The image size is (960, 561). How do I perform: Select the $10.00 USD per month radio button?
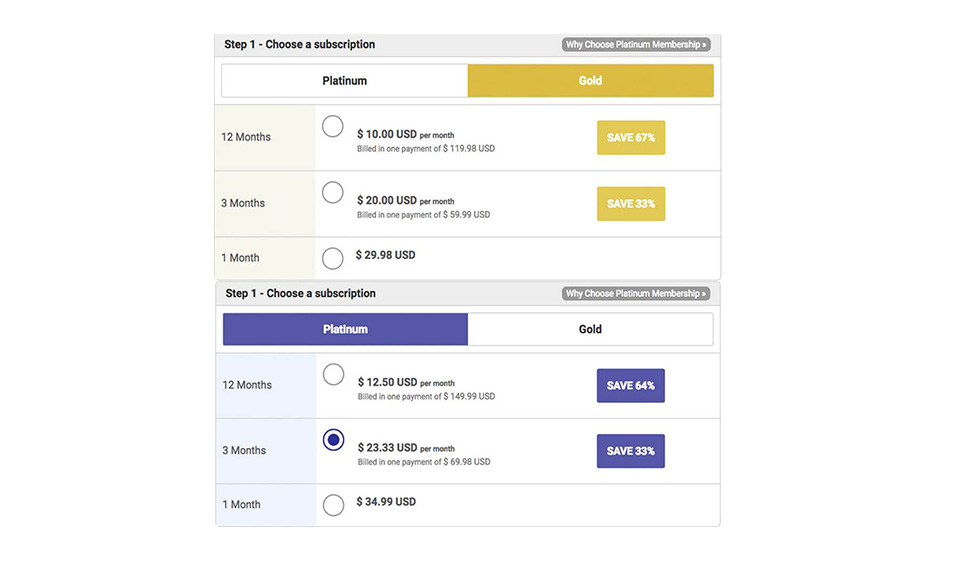(333, 127)
